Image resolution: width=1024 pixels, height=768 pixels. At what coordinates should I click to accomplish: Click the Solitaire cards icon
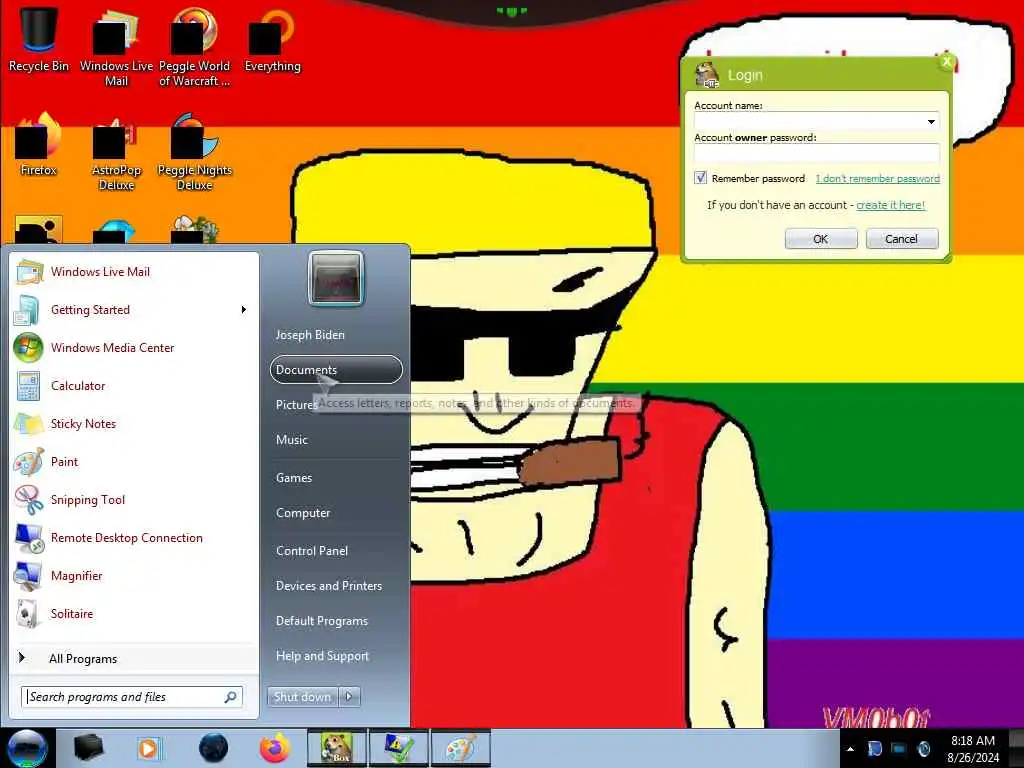click(29, 613)
